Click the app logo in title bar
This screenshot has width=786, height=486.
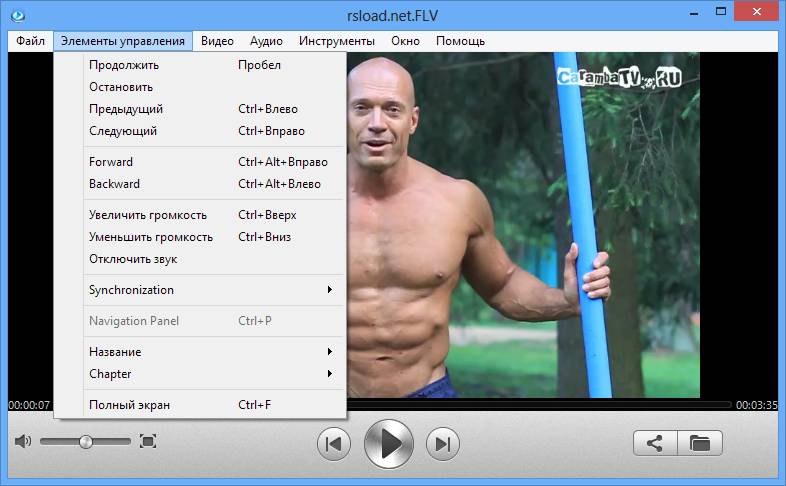click(x=18, y=16)
